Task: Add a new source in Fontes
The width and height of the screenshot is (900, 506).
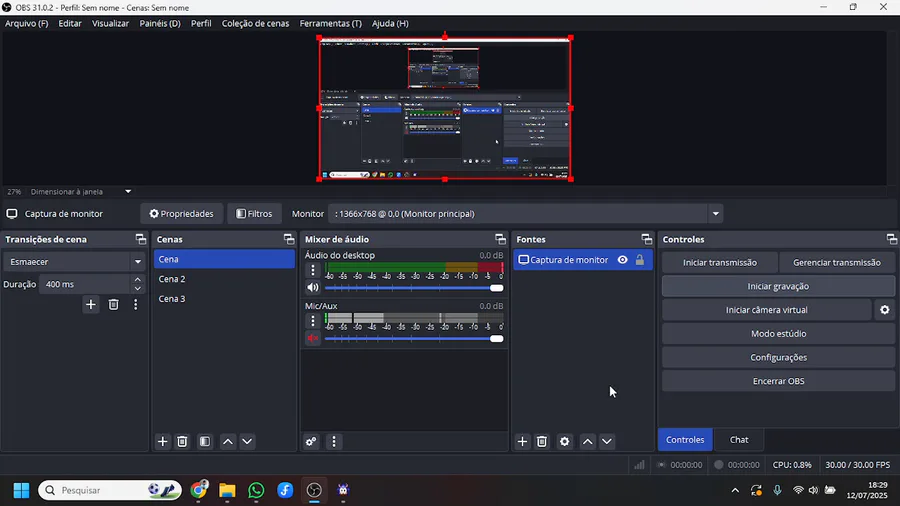Action: pos(522,441)
